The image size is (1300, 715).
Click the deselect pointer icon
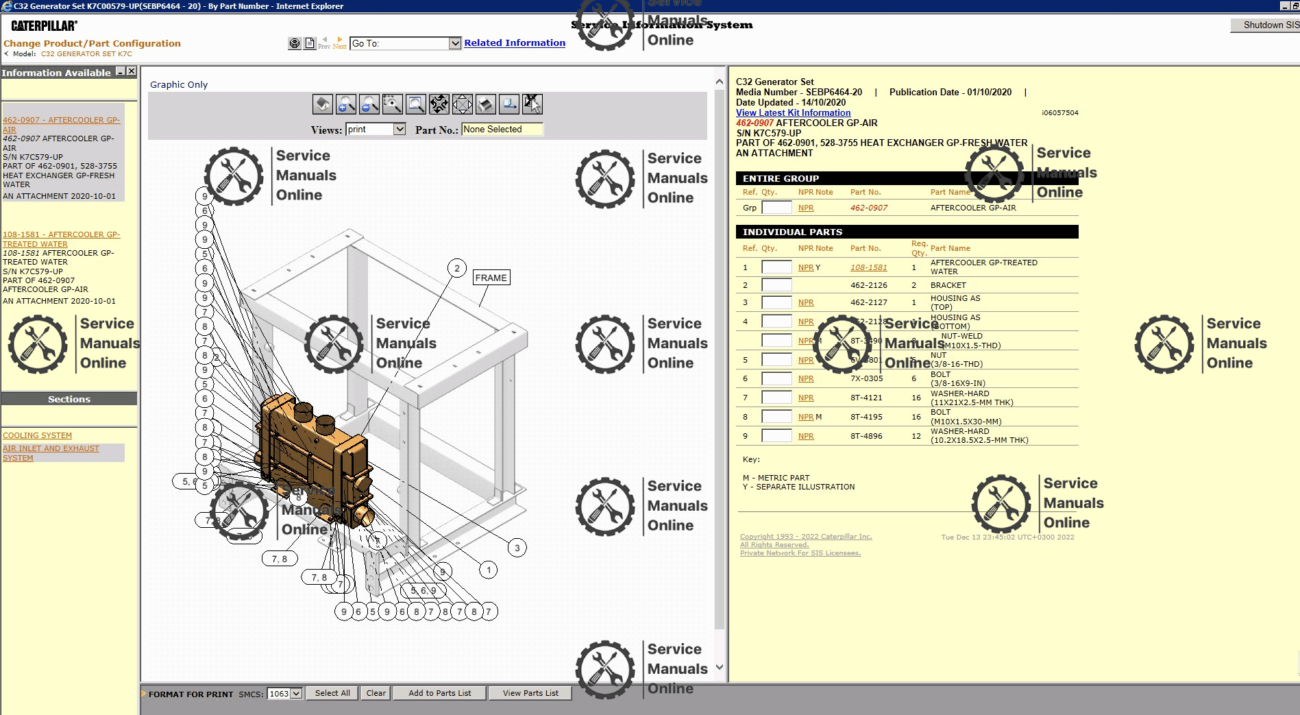click(x=532, y=104)
